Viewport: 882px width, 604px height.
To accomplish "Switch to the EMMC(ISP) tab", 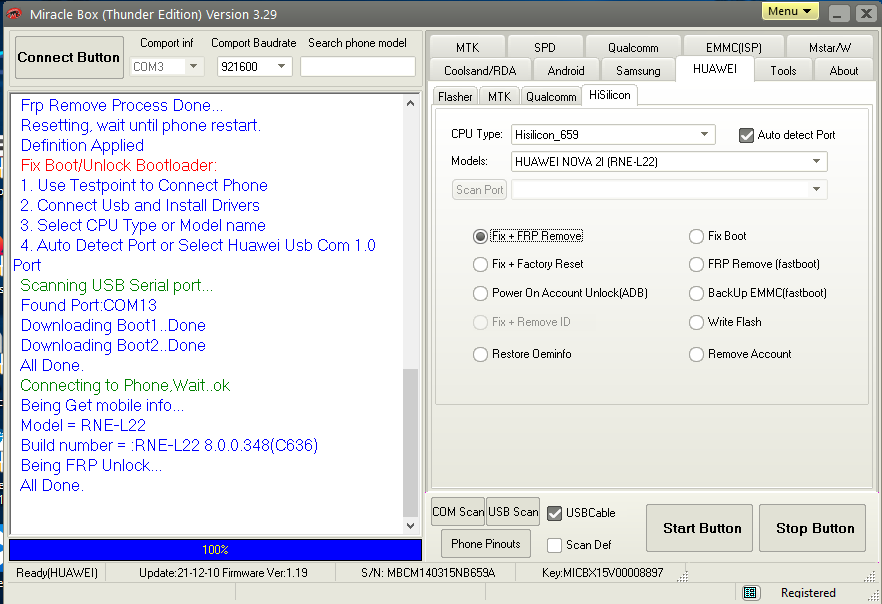I will click(734, 48).
